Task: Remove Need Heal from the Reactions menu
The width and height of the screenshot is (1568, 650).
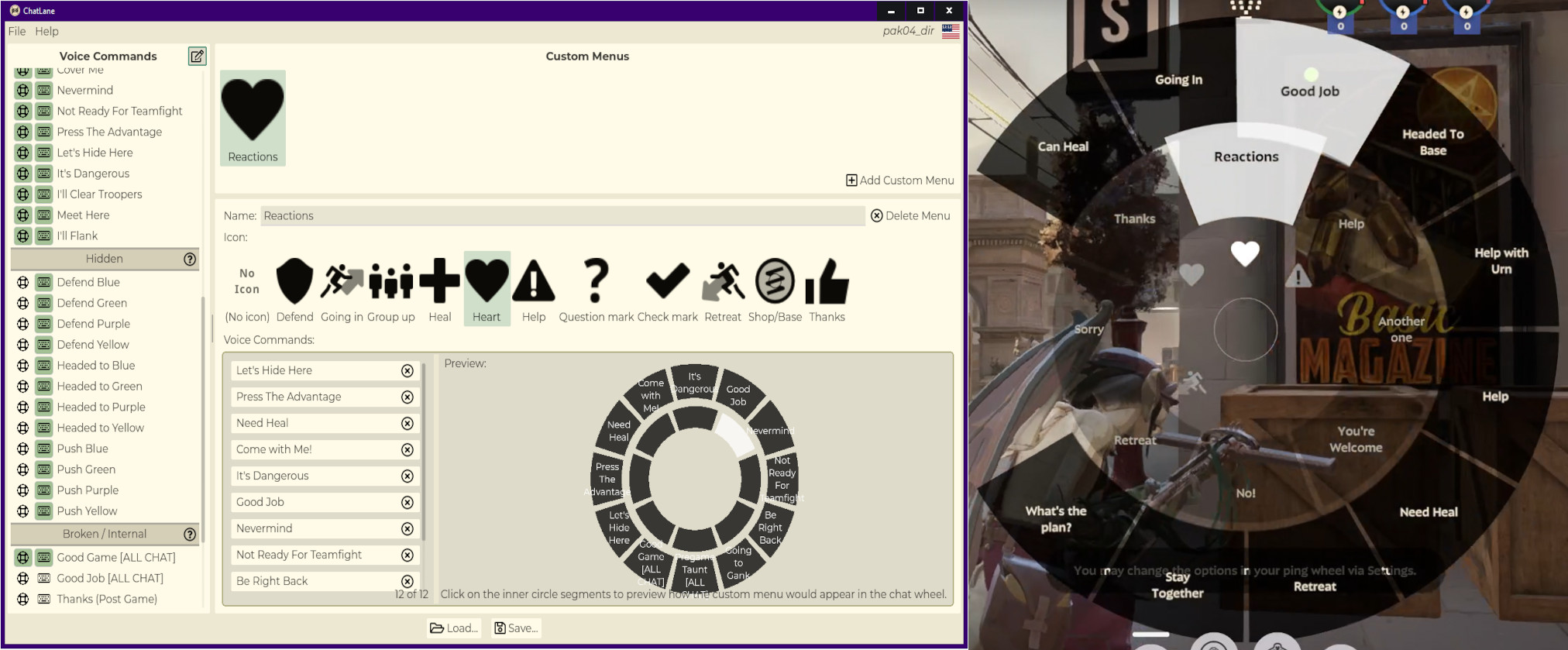Action: pyautogui.click(x=407, y=424)
